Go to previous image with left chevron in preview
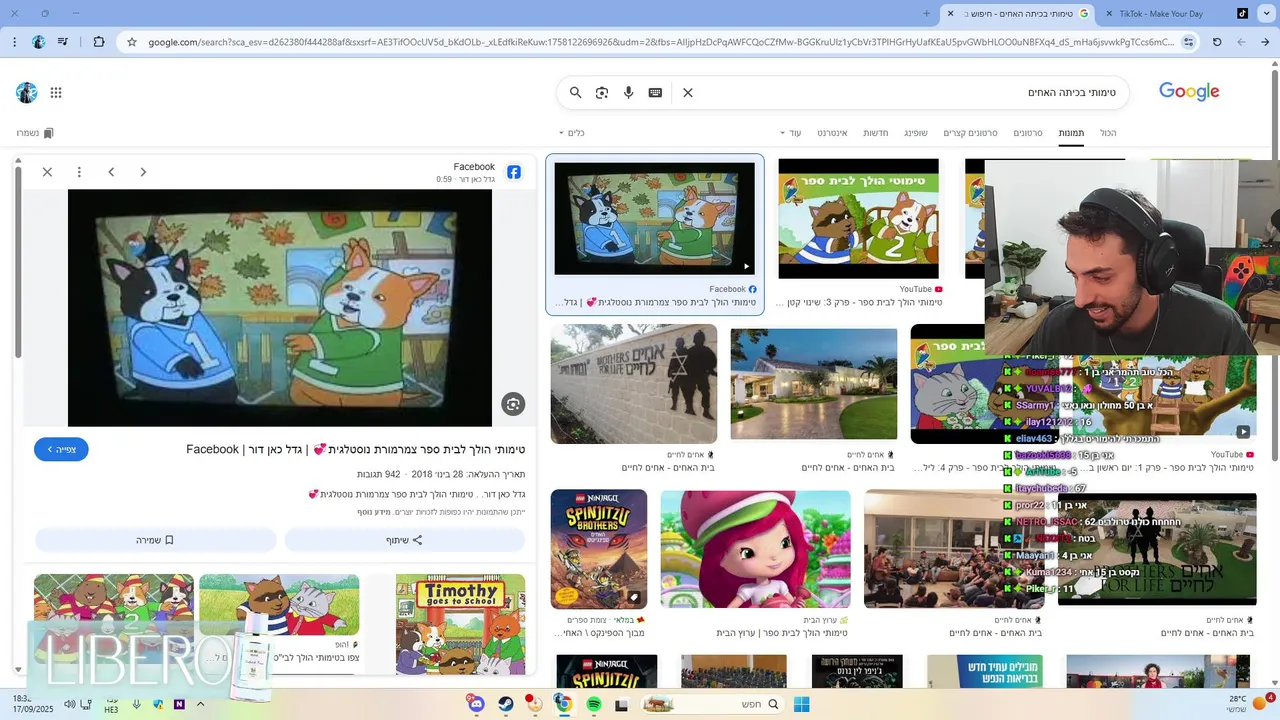 [111, 172]
